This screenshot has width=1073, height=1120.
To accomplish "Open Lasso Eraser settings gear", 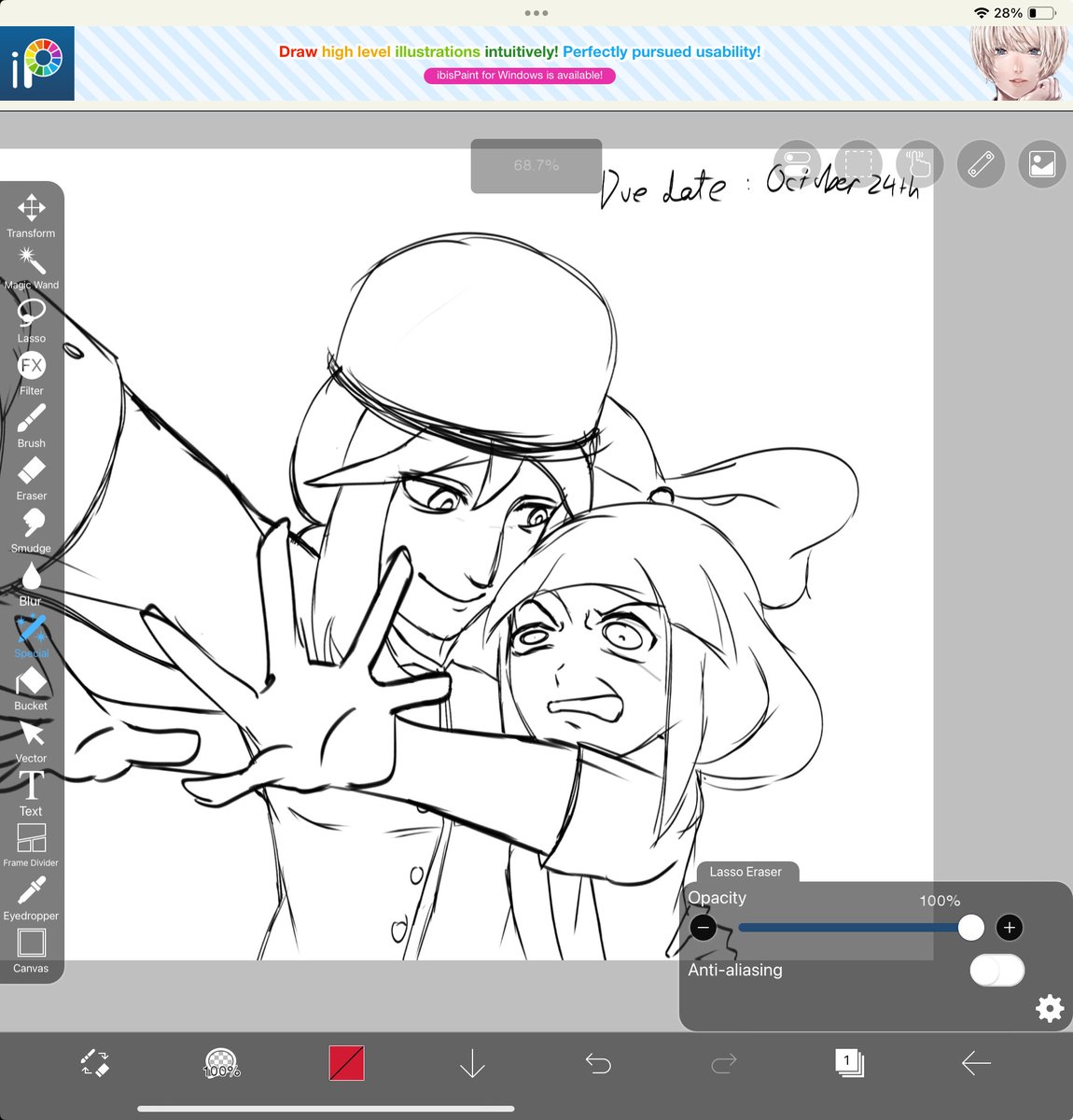I will click(1050, 1008).
